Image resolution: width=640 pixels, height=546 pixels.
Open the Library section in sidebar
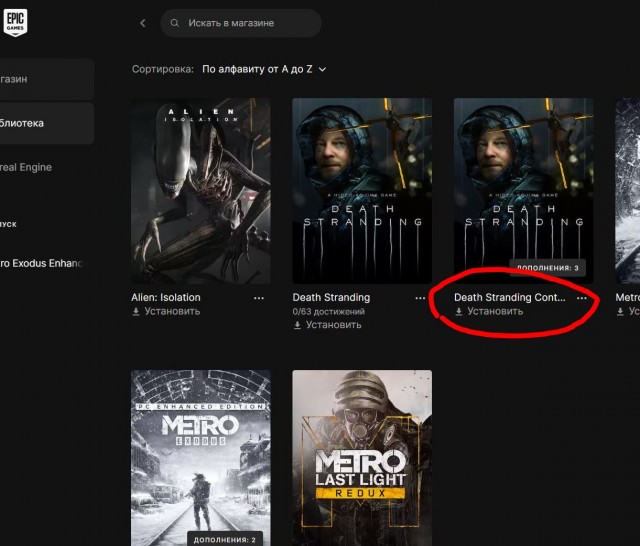(47, 123)
